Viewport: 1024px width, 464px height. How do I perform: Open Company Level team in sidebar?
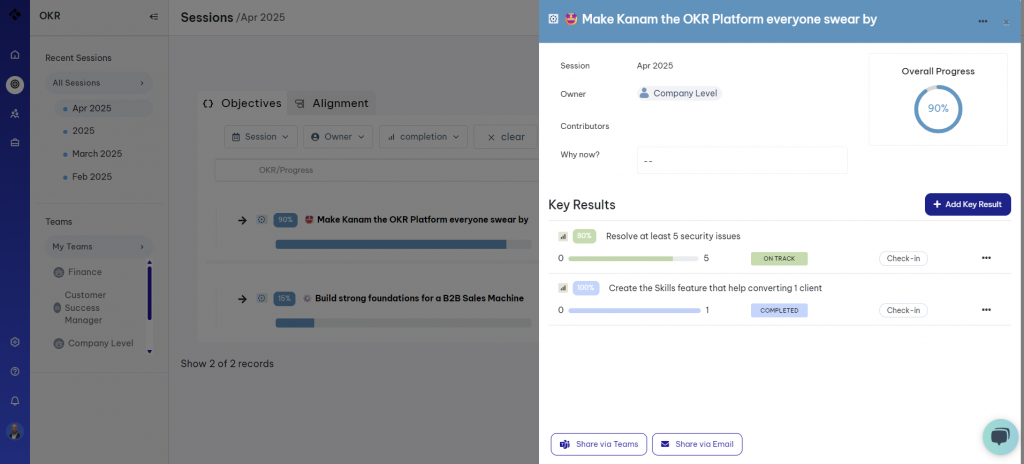93,344
